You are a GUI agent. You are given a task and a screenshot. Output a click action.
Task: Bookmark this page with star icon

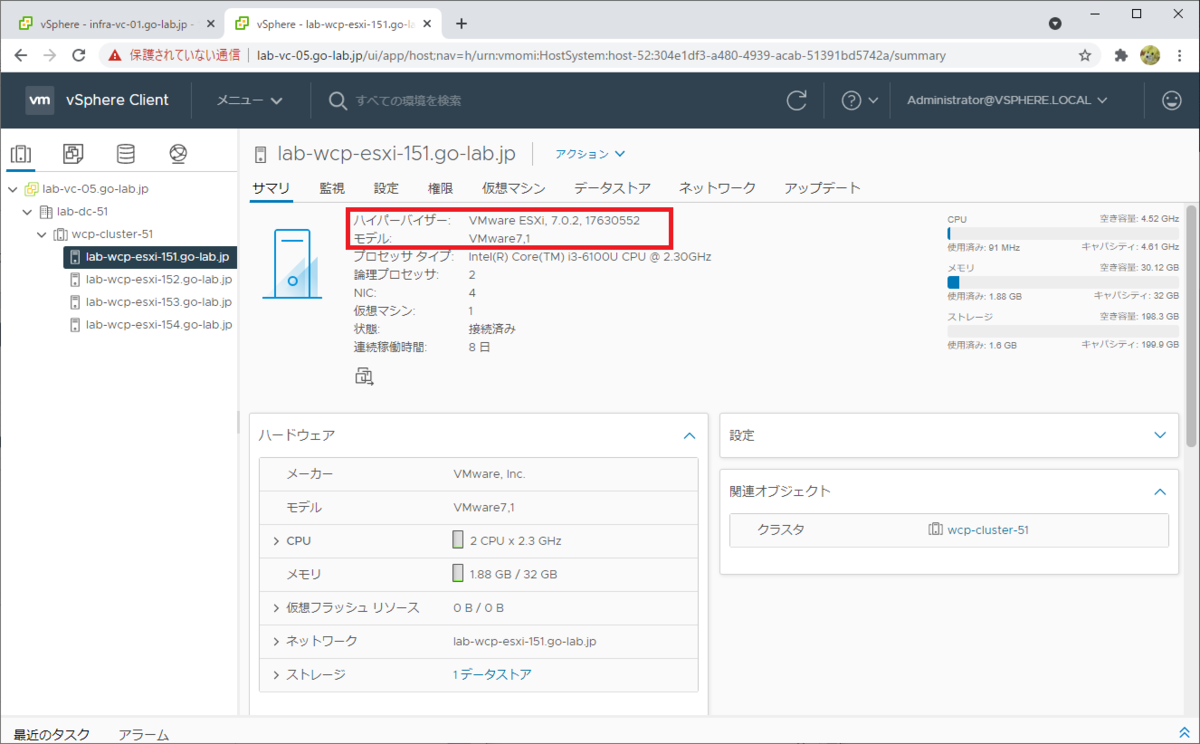(x=1085, y=56)
